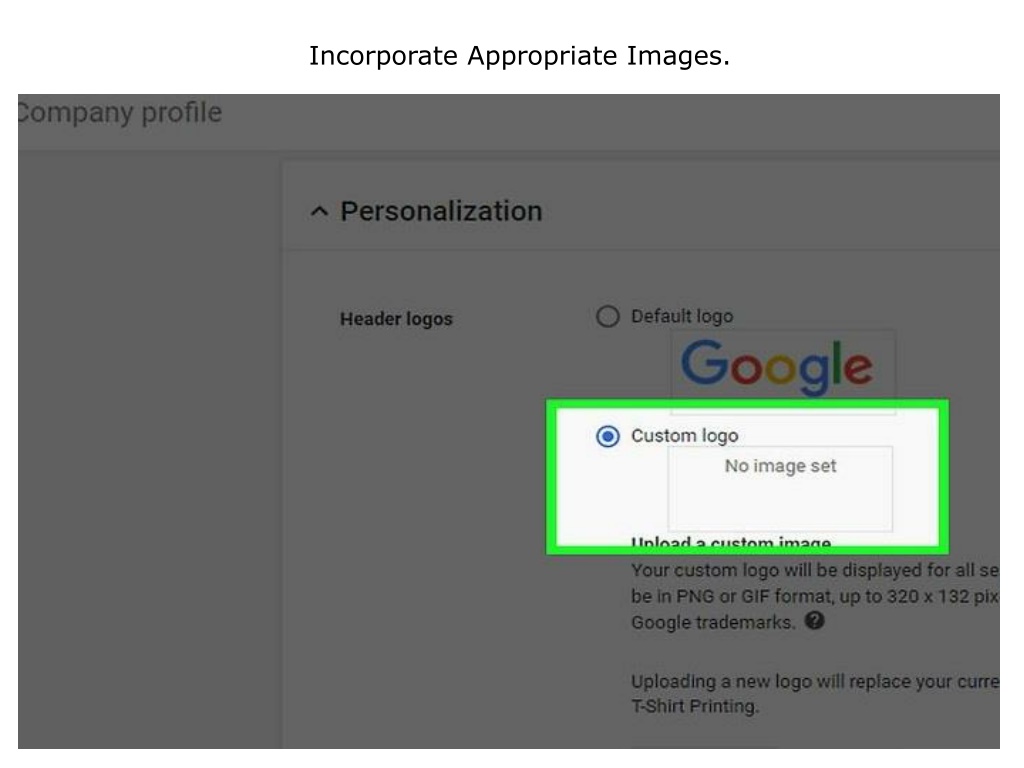Click the Google logo preview image
Screen dimensions: 1024x768
[x=777, y=367]
